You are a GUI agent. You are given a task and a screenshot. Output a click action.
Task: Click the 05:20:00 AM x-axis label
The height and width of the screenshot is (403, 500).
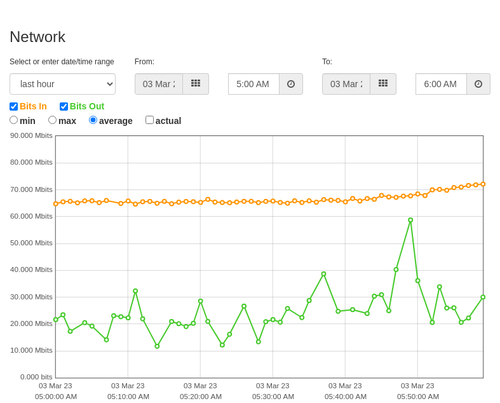point(200,397)
